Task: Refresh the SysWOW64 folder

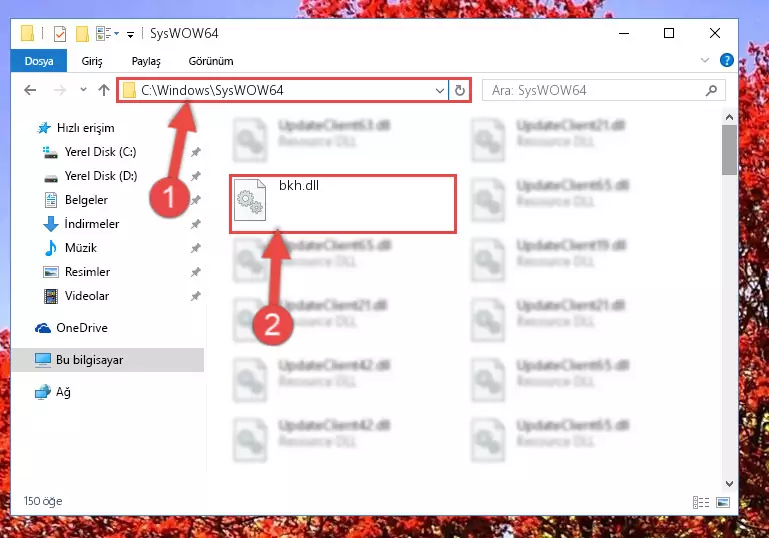Action: tap(460, 90)
